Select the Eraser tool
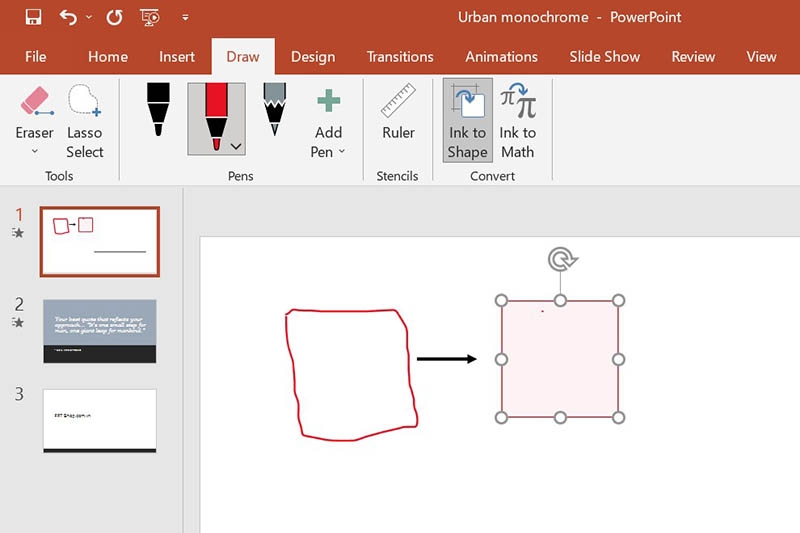Viewport: 800px width, 533px height. tap(35, 112)
